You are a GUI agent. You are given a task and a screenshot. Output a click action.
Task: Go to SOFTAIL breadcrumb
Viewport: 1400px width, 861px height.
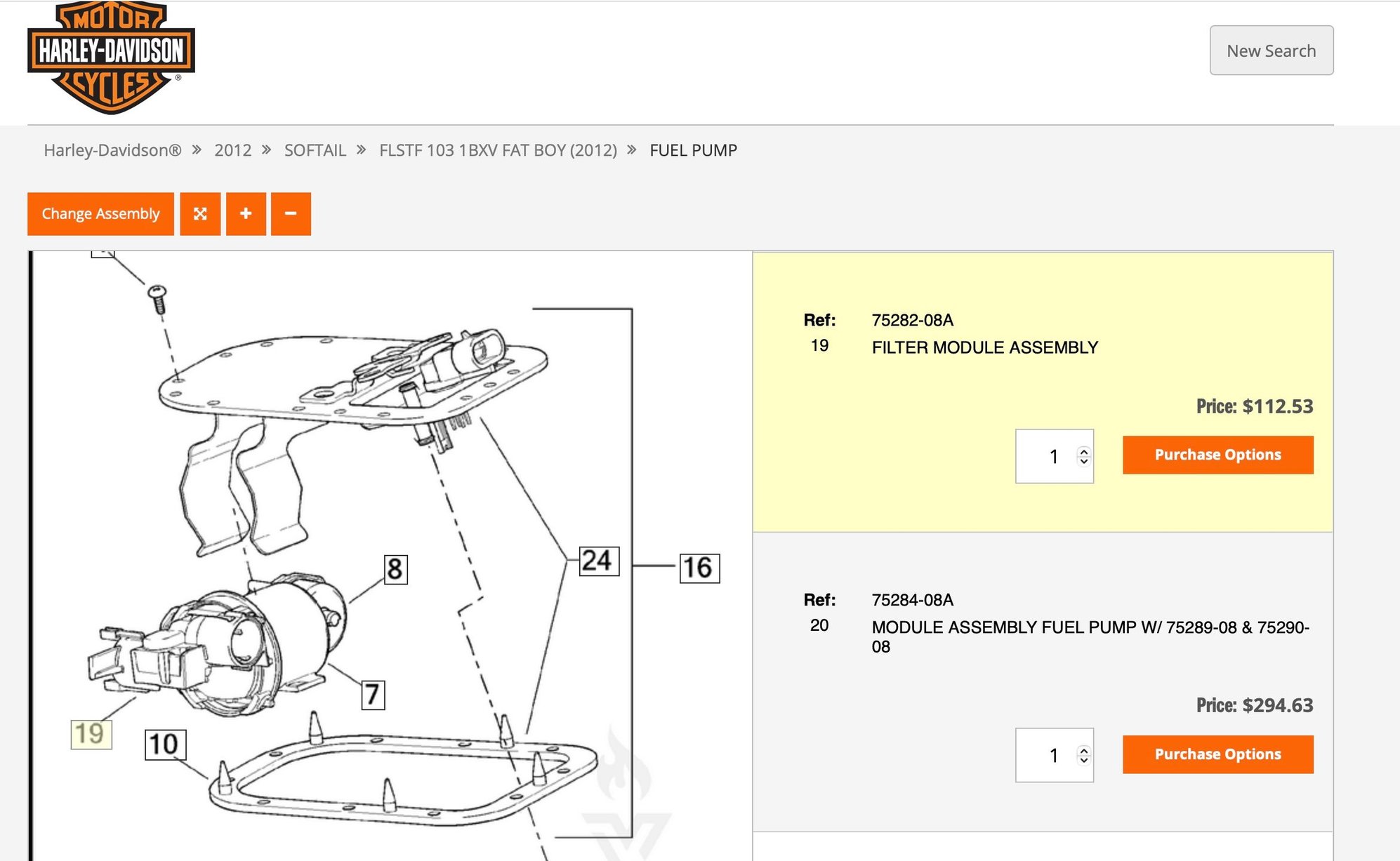pos(315,150)
